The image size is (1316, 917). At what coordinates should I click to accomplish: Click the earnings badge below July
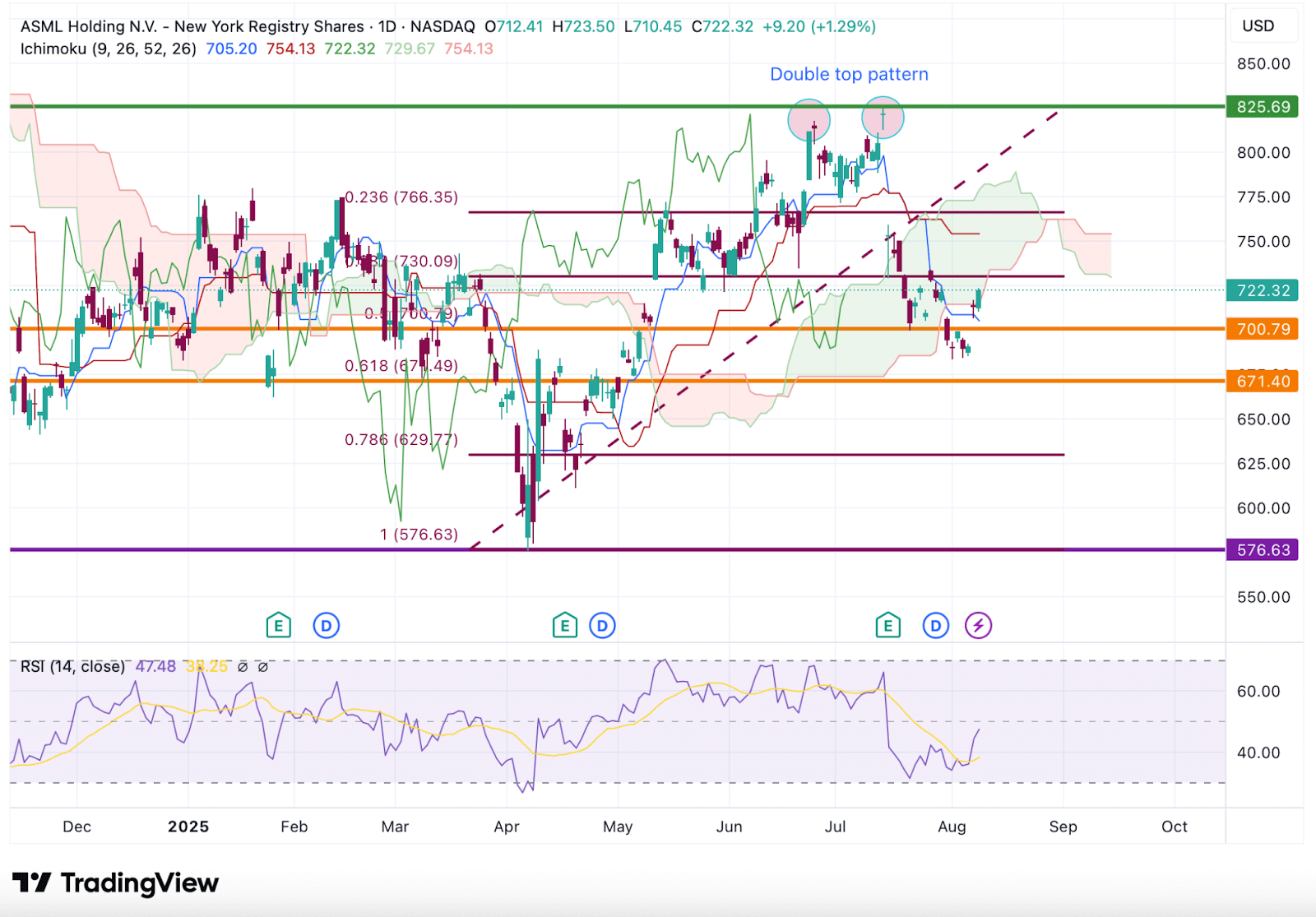[x=887, y=625]
